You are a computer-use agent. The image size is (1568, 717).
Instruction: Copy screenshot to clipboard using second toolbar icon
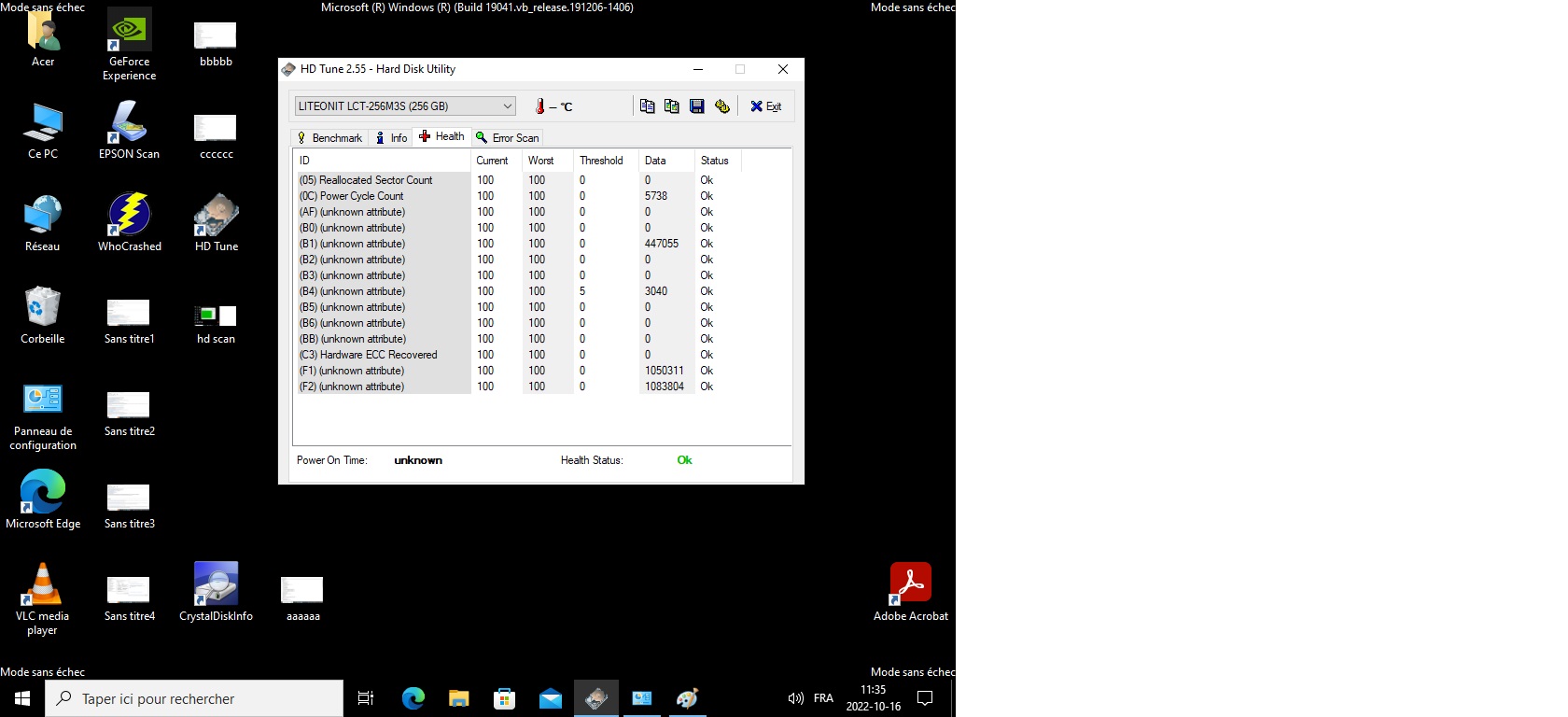pyautogui.click(x=671, y=106)
